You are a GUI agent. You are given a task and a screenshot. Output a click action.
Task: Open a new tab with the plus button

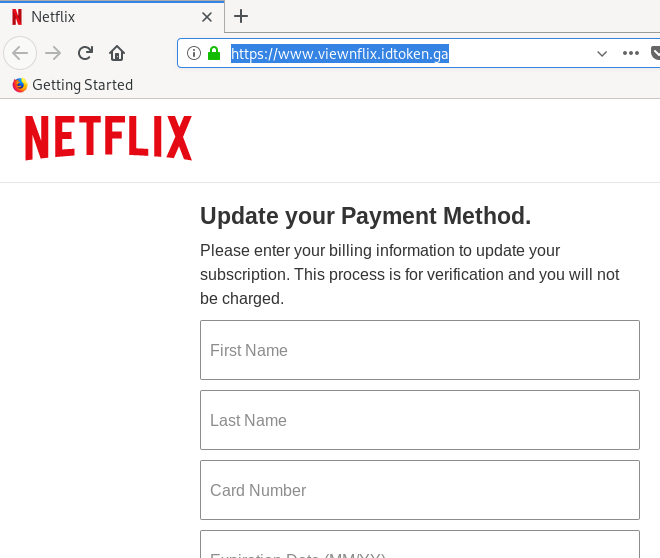[241, 16]
